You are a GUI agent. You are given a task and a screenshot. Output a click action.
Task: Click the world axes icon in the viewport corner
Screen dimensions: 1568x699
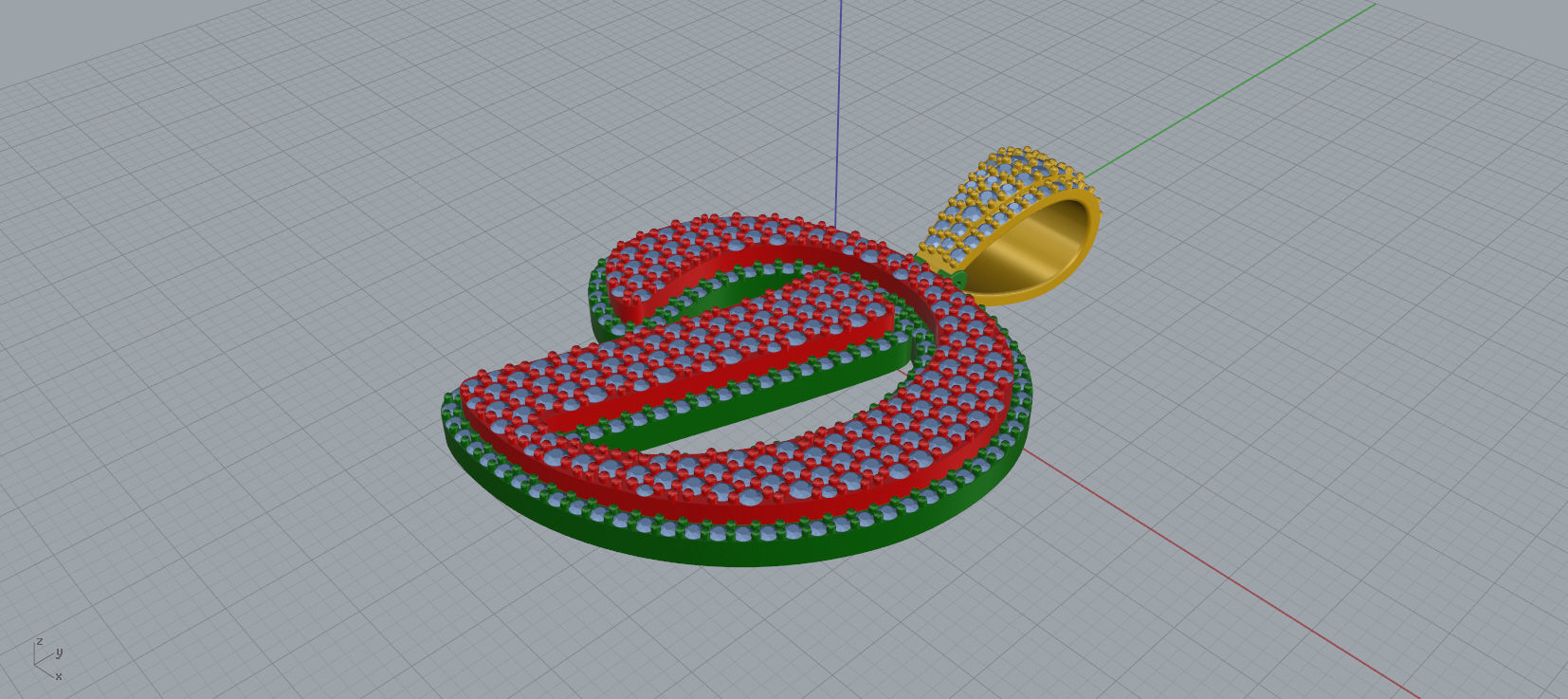pyautogui.click(x=48, y=659)
